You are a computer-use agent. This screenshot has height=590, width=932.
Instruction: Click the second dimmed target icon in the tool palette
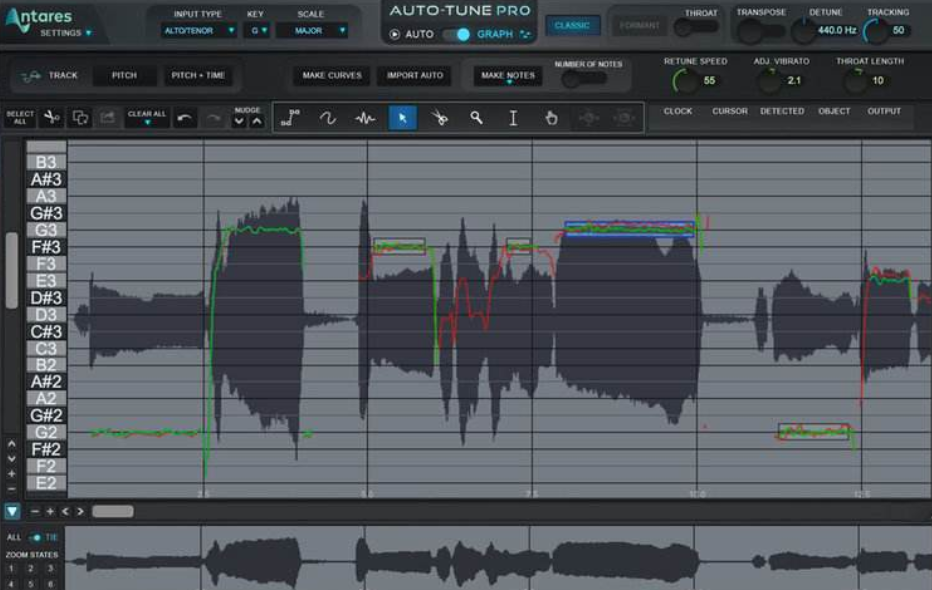point(624,118)
